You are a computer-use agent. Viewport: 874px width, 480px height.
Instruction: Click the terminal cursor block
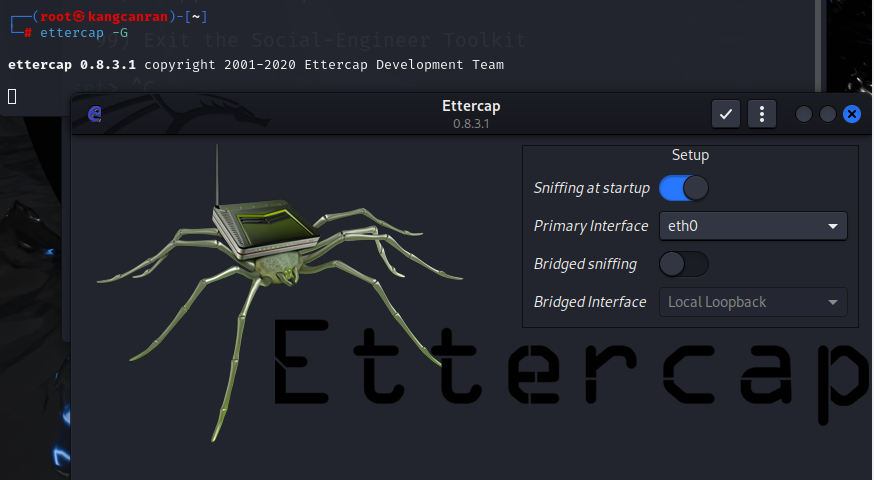12,96
